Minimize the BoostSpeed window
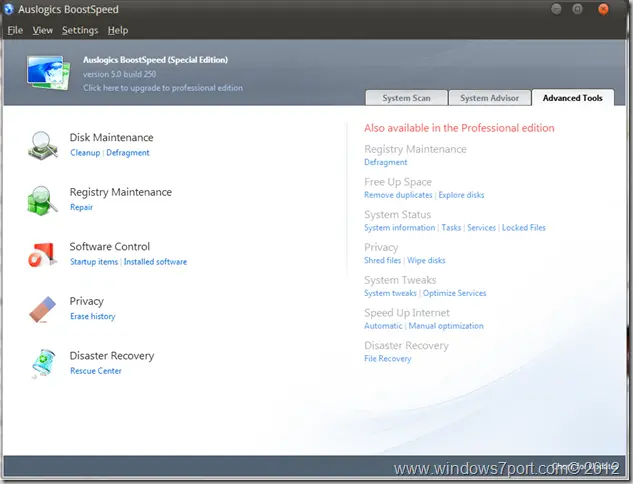Image resolution: width=633 pixels, height=484 pixels. click(x=556, y=9)
